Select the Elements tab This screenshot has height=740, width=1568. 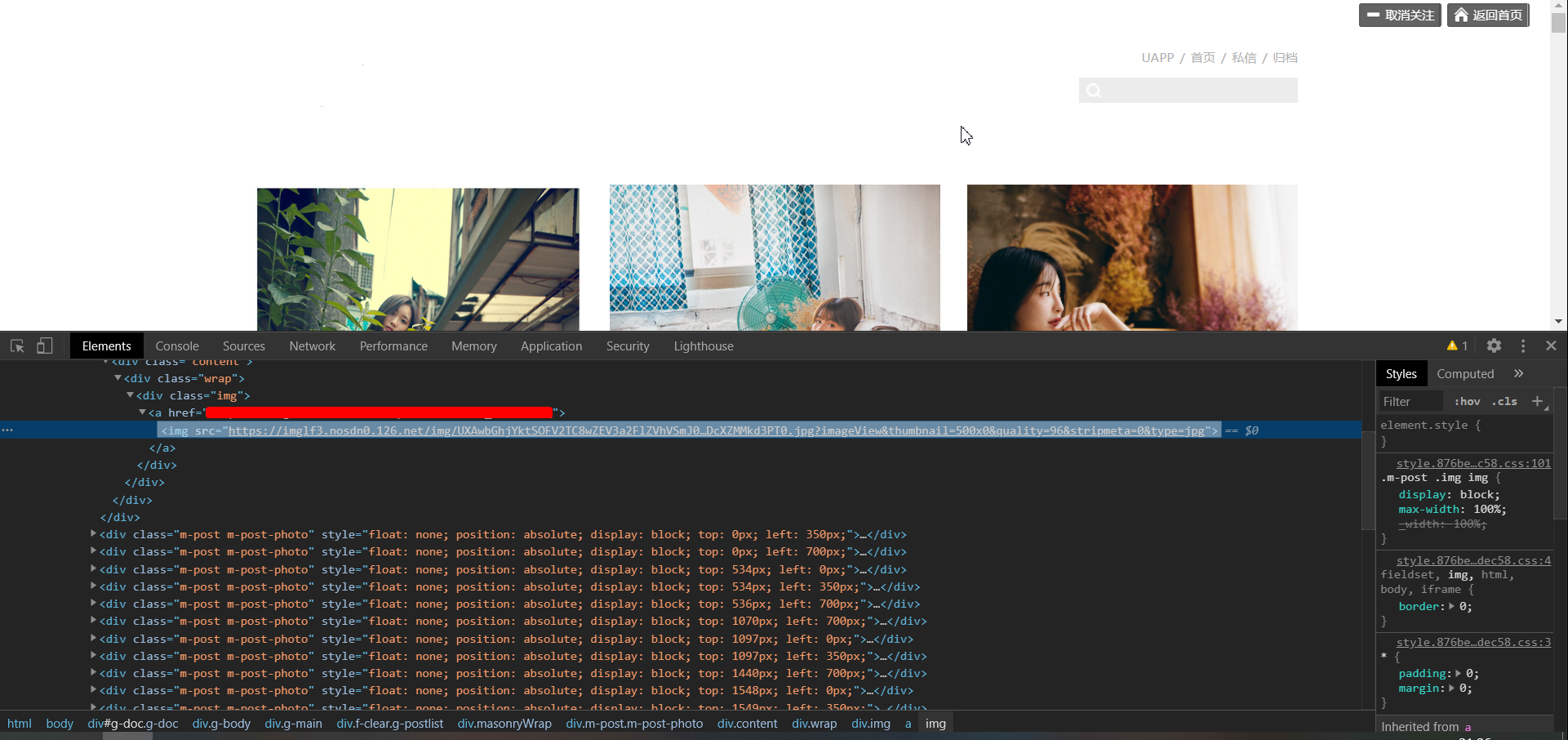click(106, 346)
